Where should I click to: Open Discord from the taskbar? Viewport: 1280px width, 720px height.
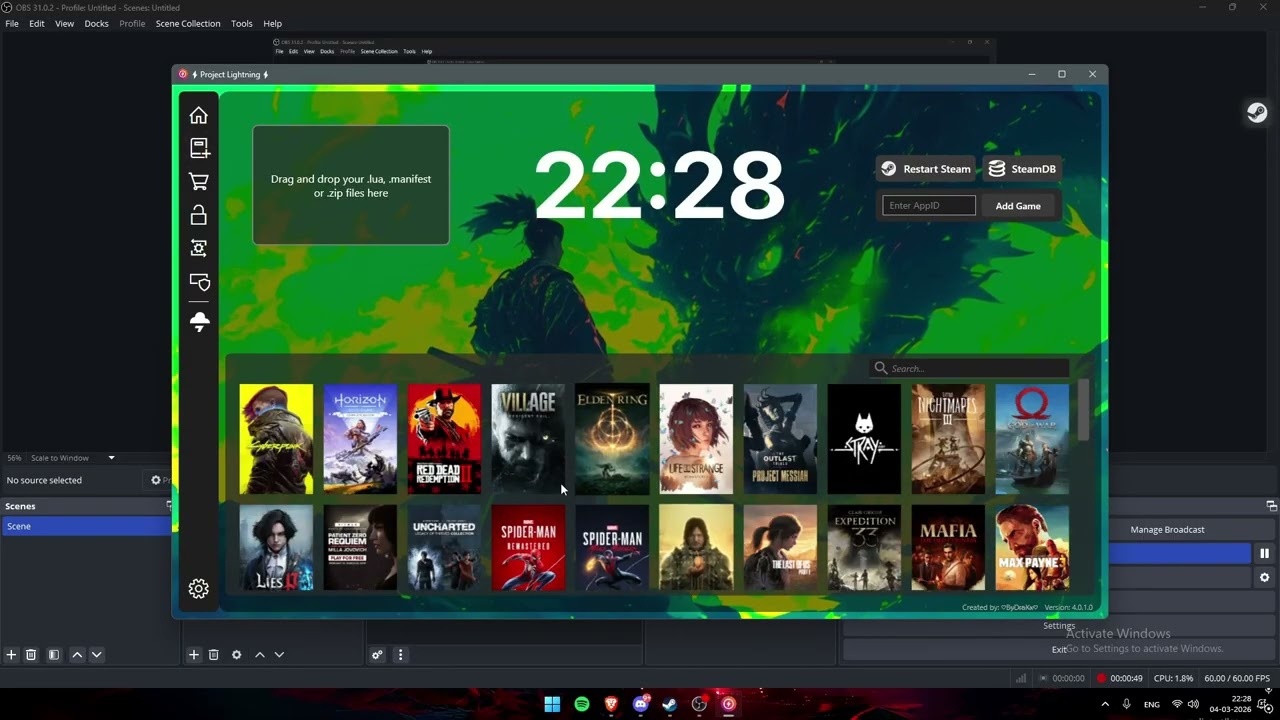click(641, 704)
